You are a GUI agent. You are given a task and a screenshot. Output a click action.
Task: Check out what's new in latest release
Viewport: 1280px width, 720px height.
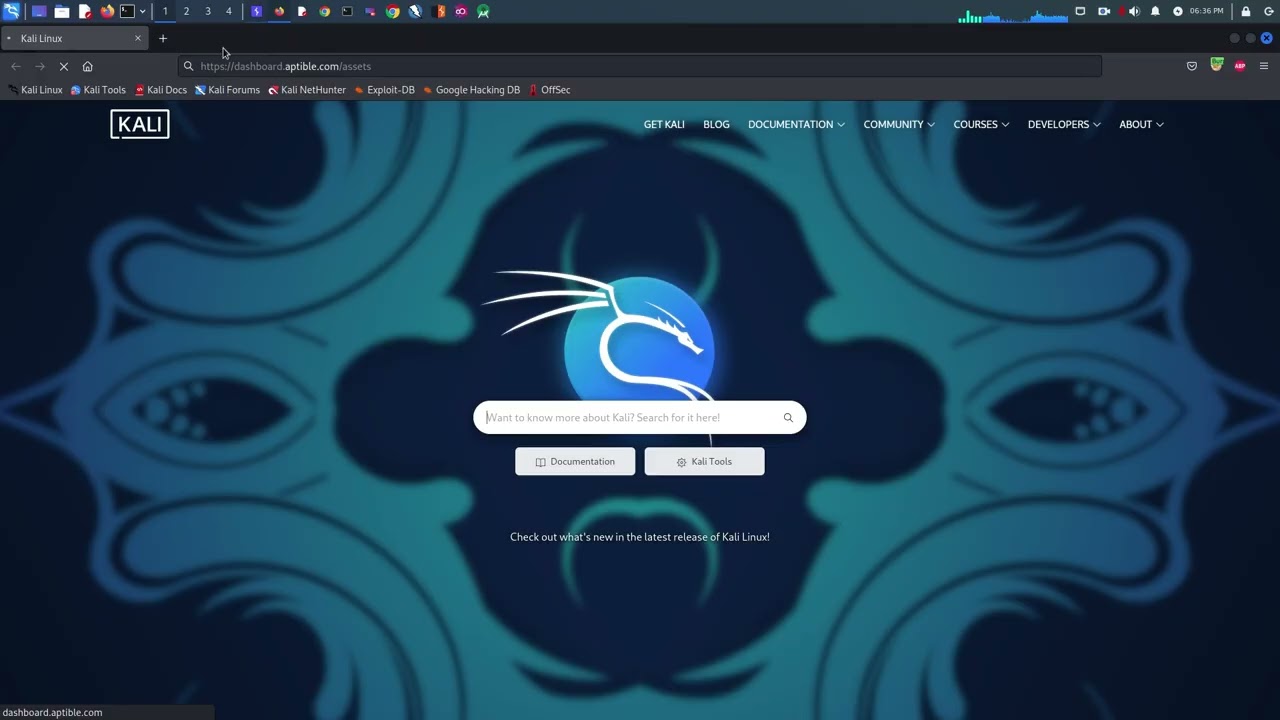640,537
